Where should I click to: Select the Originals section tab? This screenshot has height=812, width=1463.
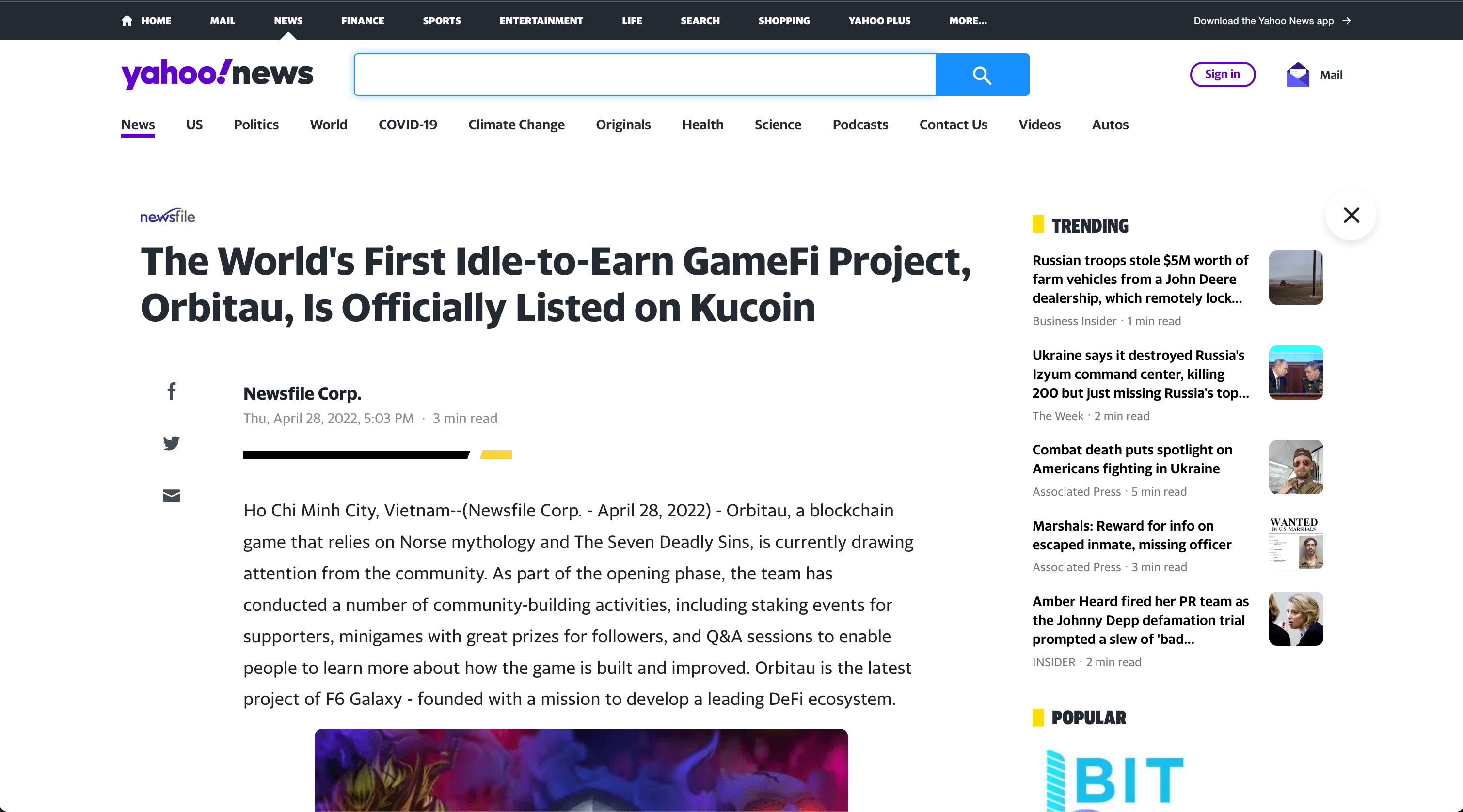(x=623, y=125)
